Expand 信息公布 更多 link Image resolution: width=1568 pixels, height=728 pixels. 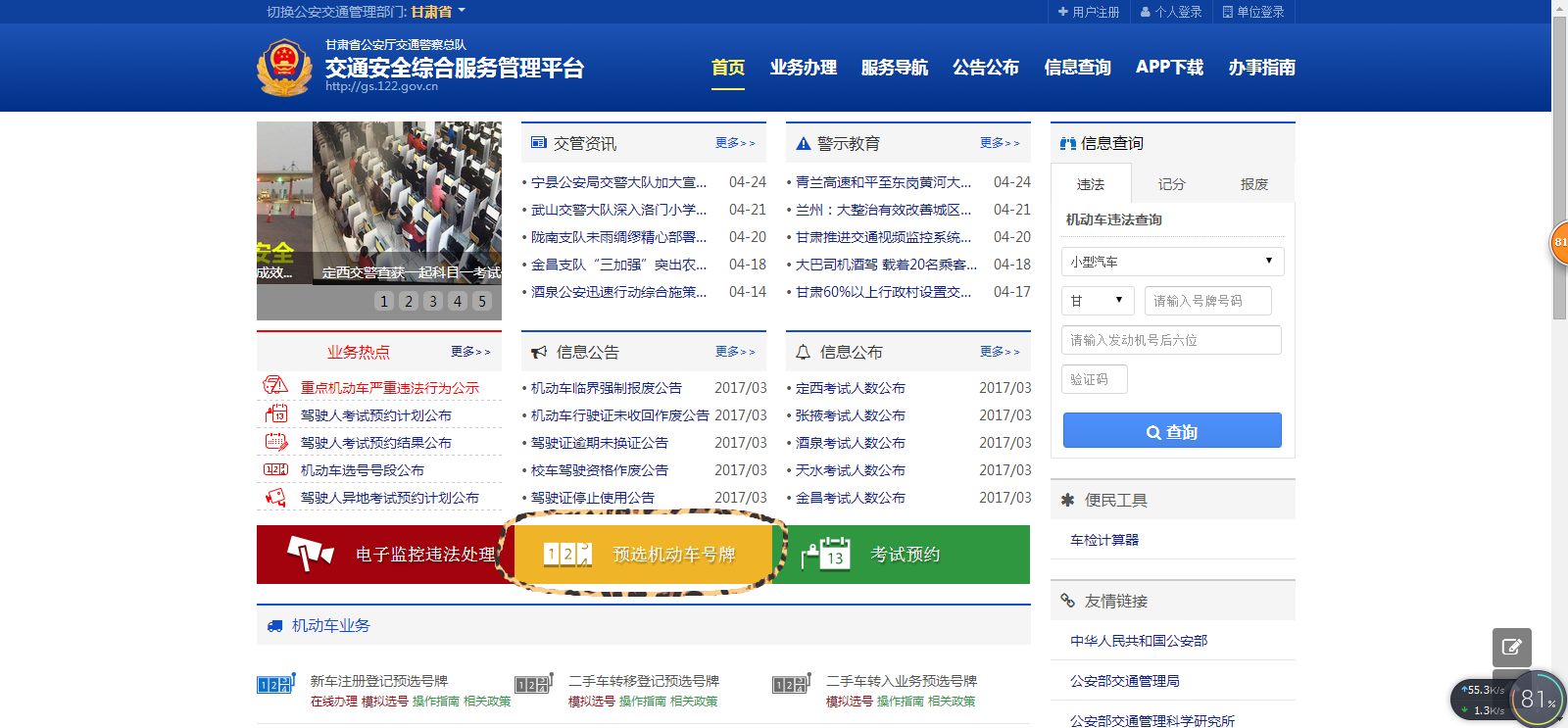pos(1000,352)
